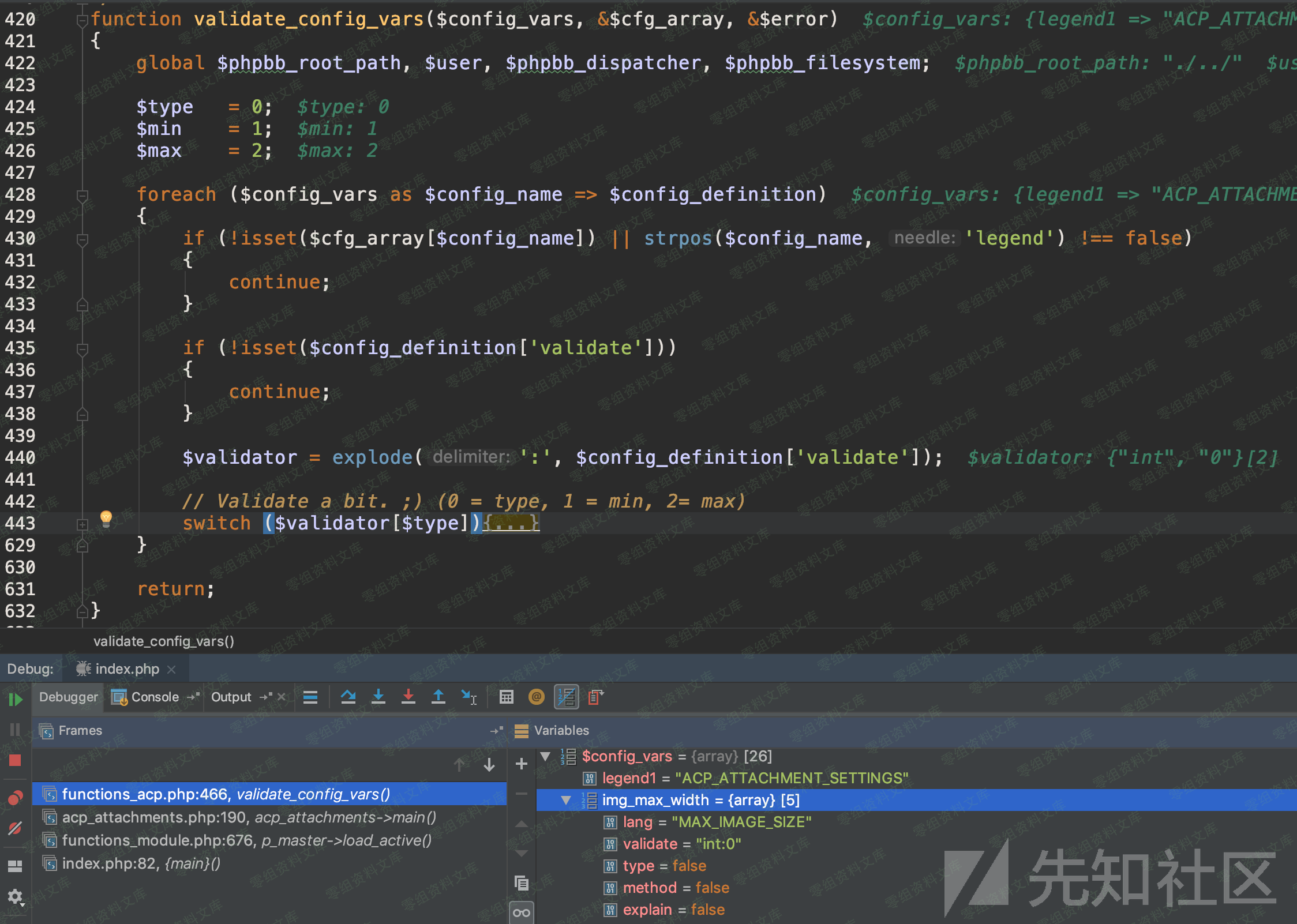Click the Run to Cursor icon
This screenshot has width=1297, height=924.
pos(469,697)
